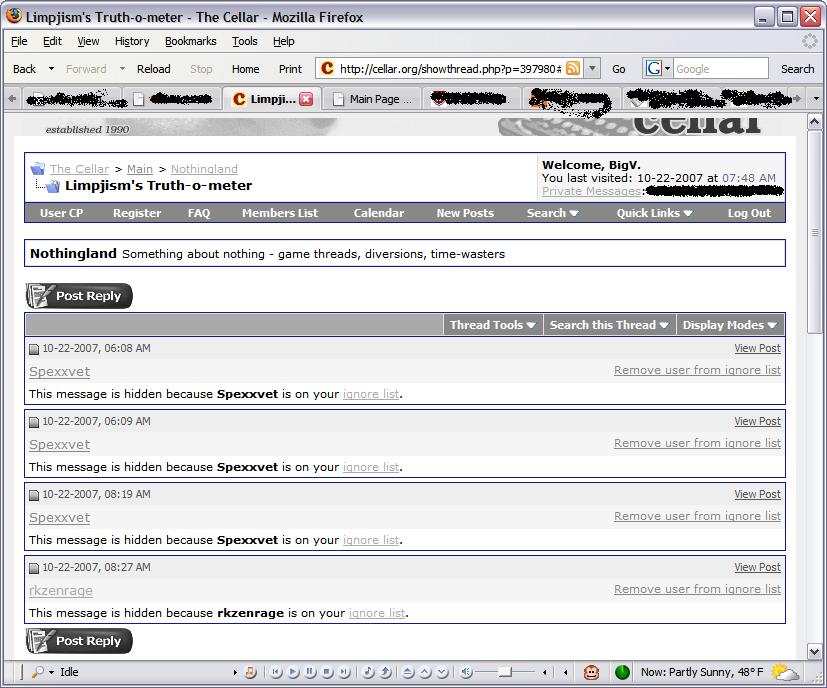Adjust the status bar volume slider

coord(505,672)
